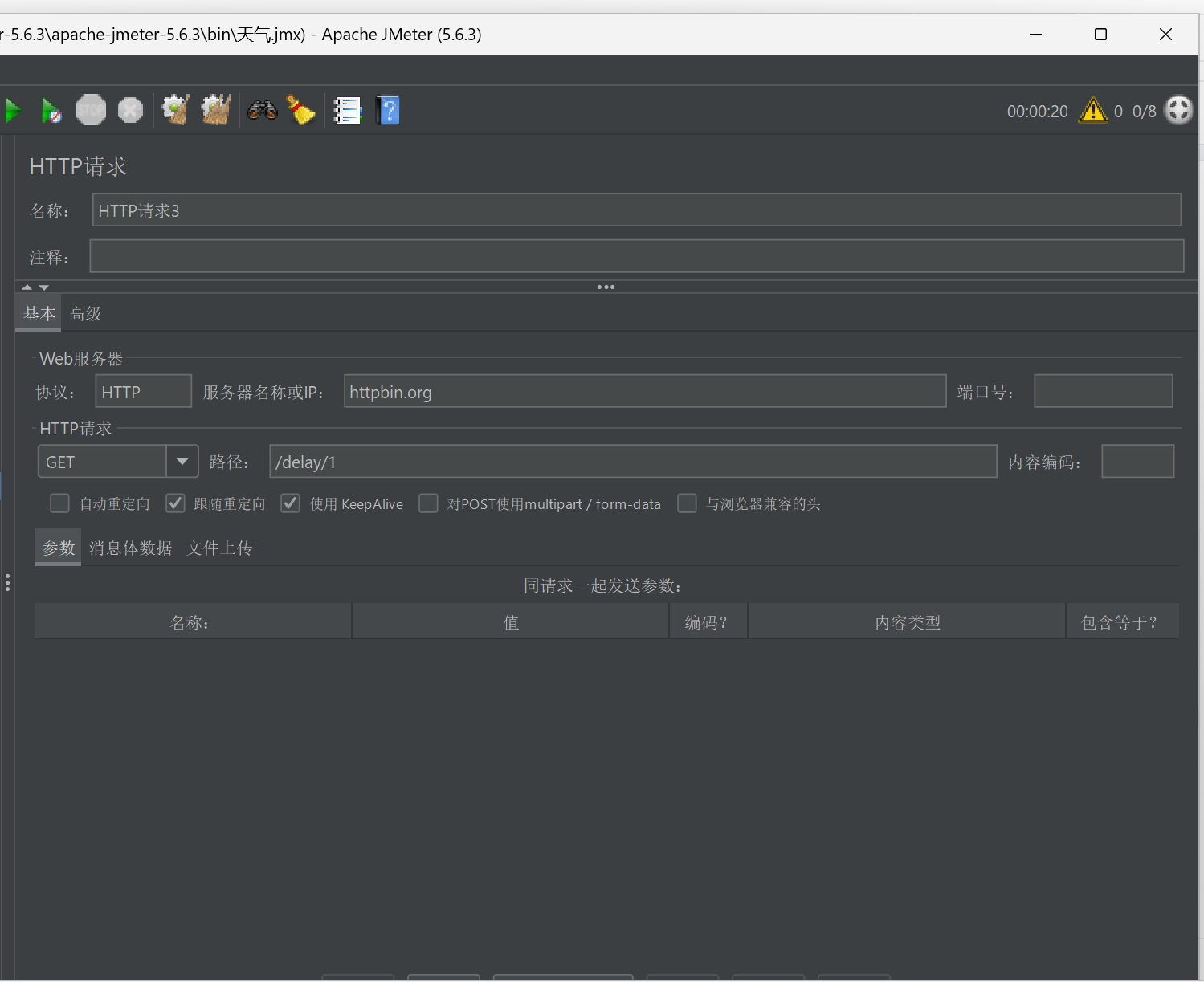Click the 名称 field containing HTTP请求3
Image resolution: width=1204 pixels, height=982 pixels.
pyautogui.click(x=636, y=210)
